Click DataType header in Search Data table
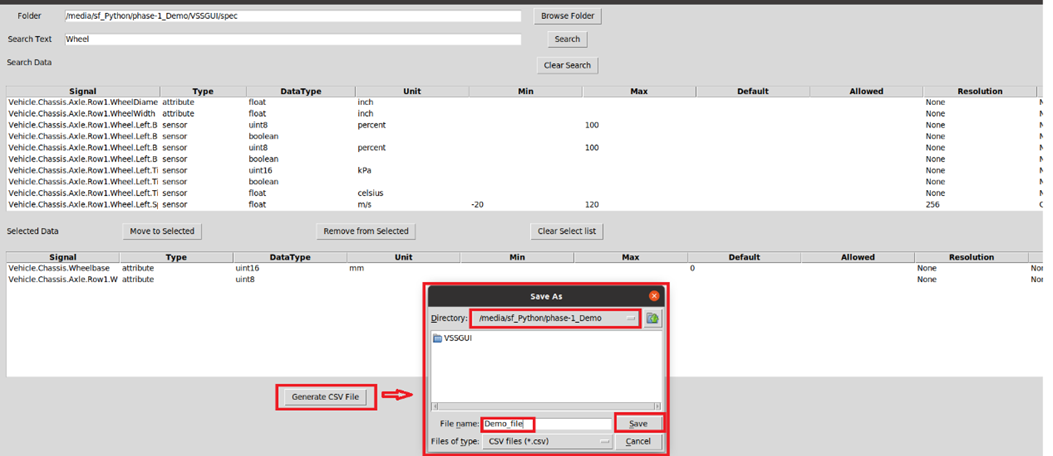 tap(301, 91)
